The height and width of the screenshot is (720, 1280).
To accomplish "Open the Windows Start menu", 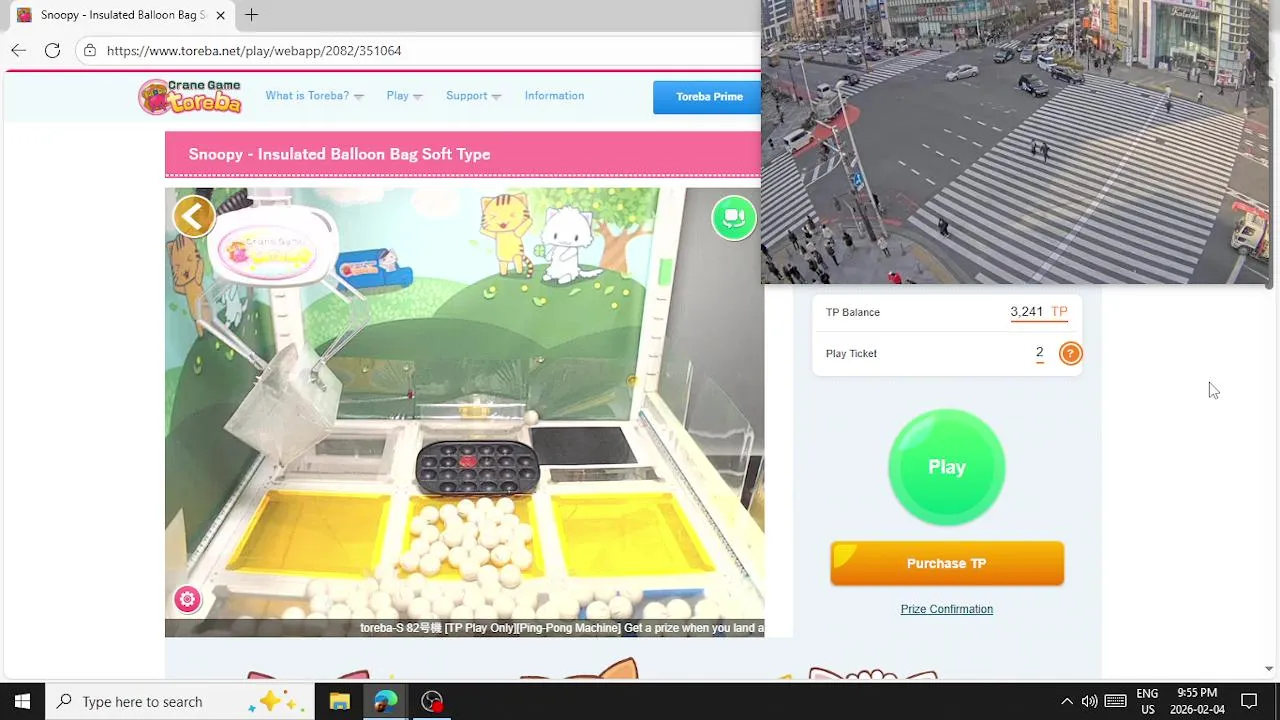I will 22,701.
